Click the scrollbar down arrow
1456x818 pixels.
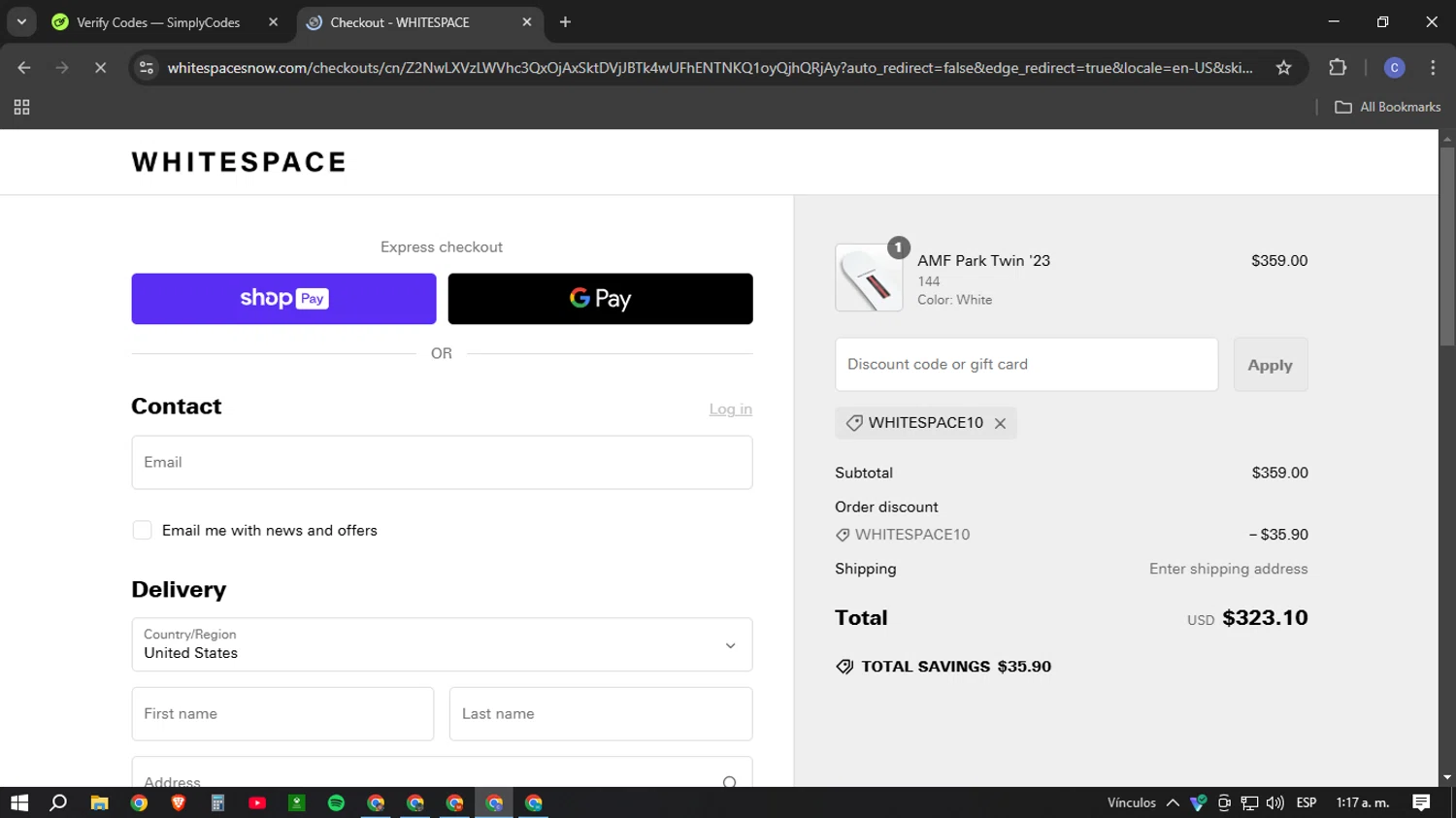1447,777
